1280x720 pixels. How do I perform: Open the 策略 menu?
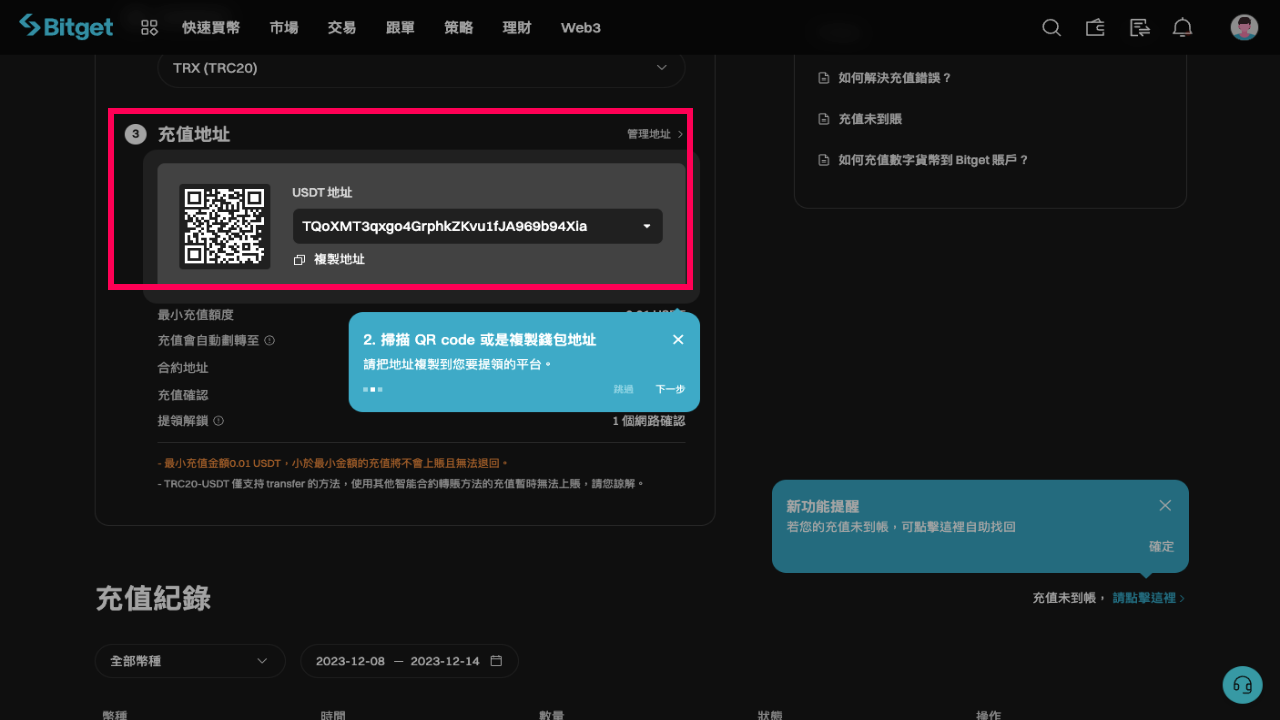tap(459, 28)
